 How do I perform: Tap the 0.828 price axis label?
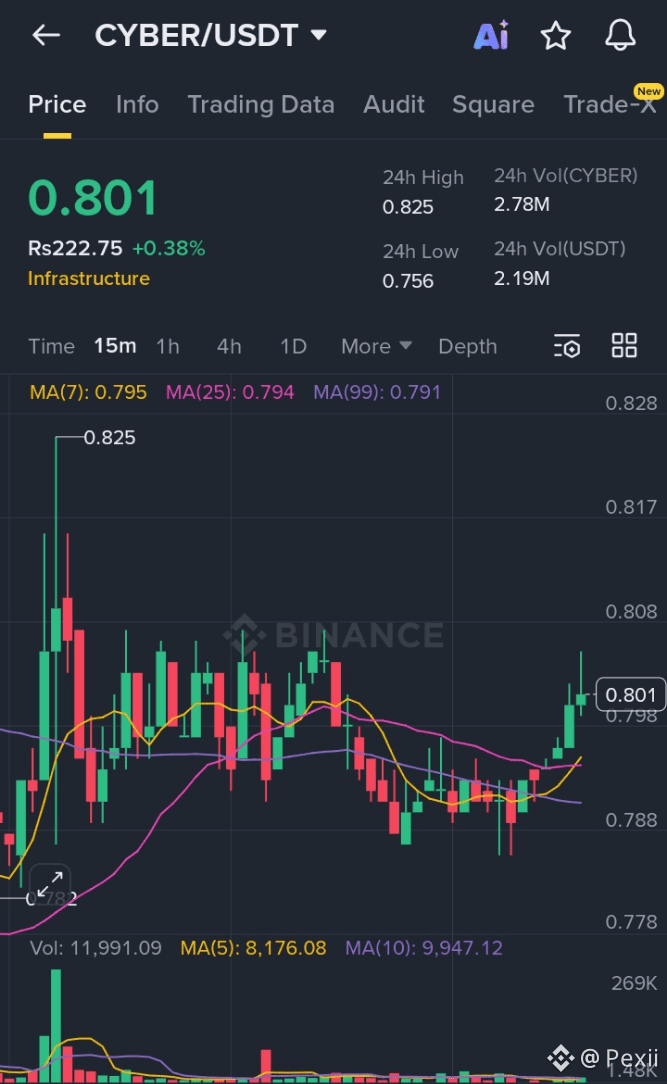(x=631, y=404)
